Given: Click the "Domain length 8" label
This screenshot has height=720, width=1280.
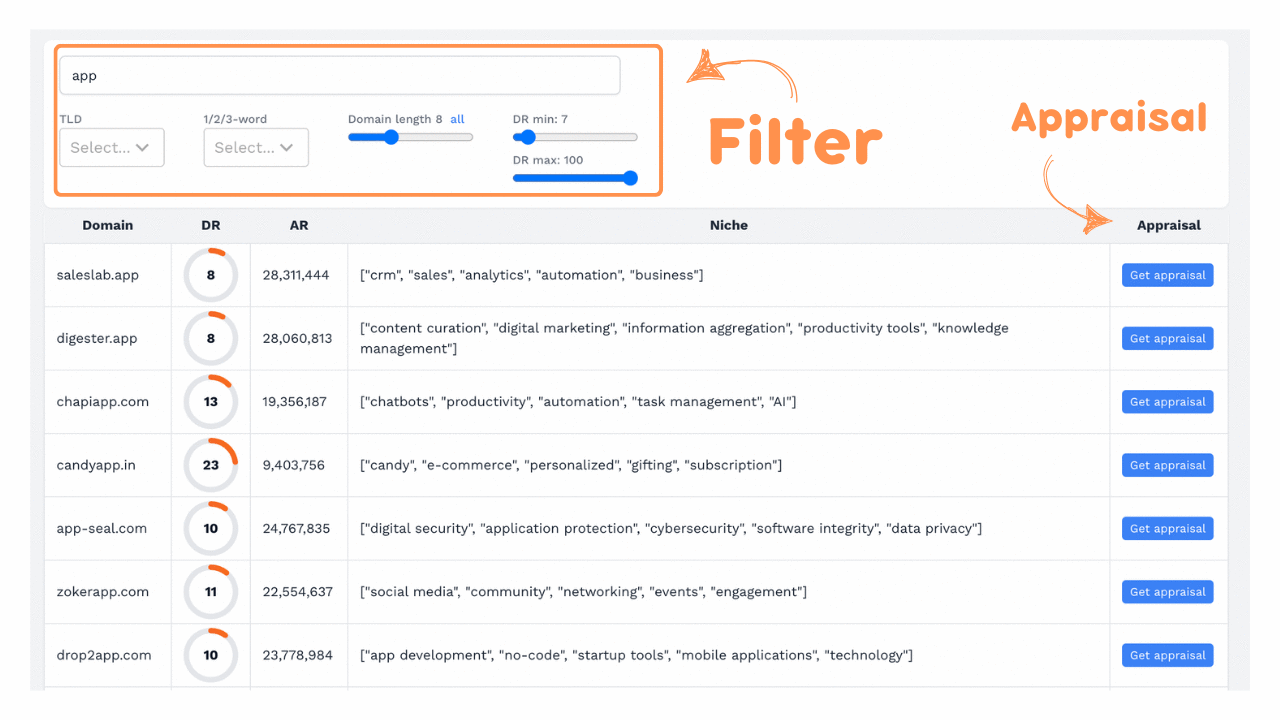Looking at the screenshot, I should pyautogui.click(x=395, y=119).
